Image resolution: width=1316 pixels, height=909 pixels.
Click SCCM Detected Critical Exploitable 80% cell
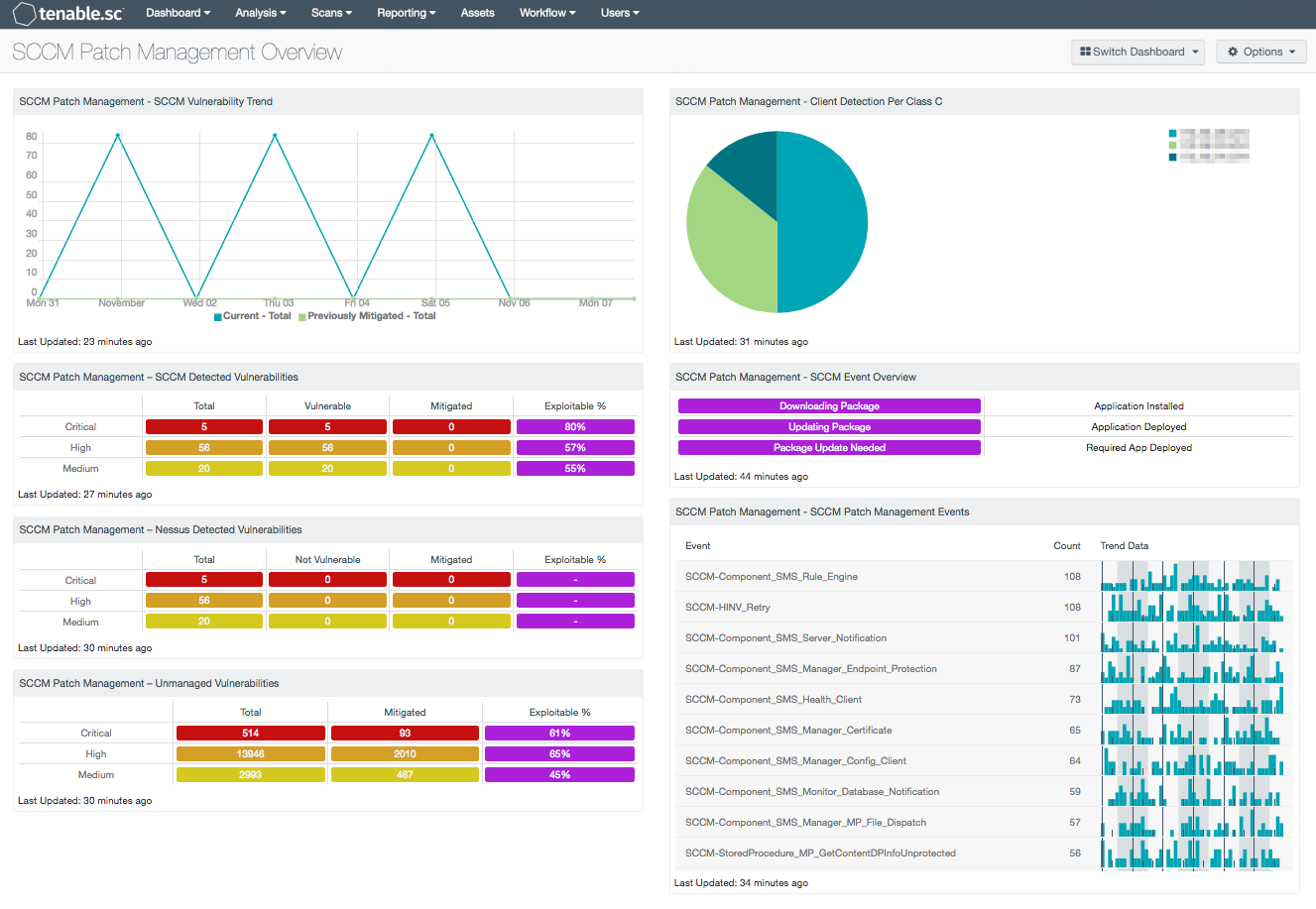[575, 427]
